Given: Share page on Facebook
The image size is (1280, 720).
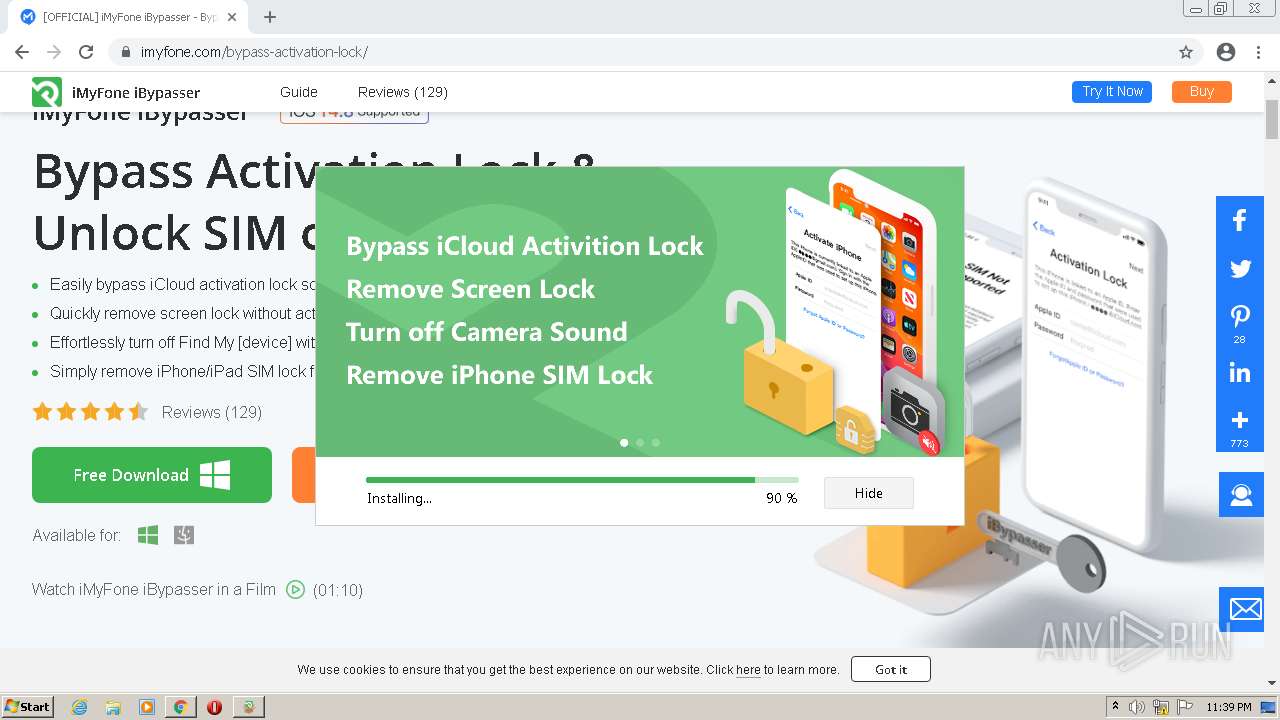Looking at the screenshot, I should click(x=1240, y=220).
